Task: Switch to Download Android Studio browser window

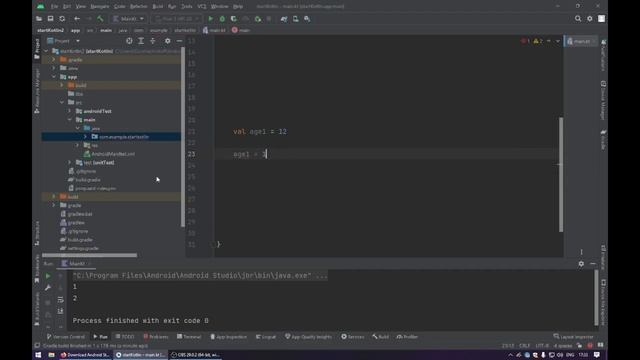Action: click(x=85, y=355)
